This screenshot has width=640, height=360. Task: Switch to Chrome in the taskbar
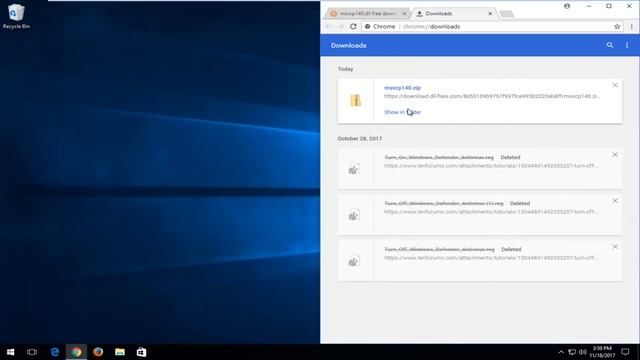pos(76,352)
